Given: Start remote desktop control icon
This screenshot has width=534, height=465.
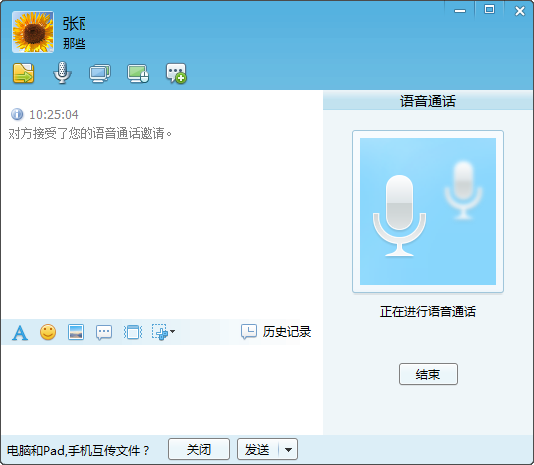Looking at the screenshot, I should pyautogui.click(x=138, y=73).
